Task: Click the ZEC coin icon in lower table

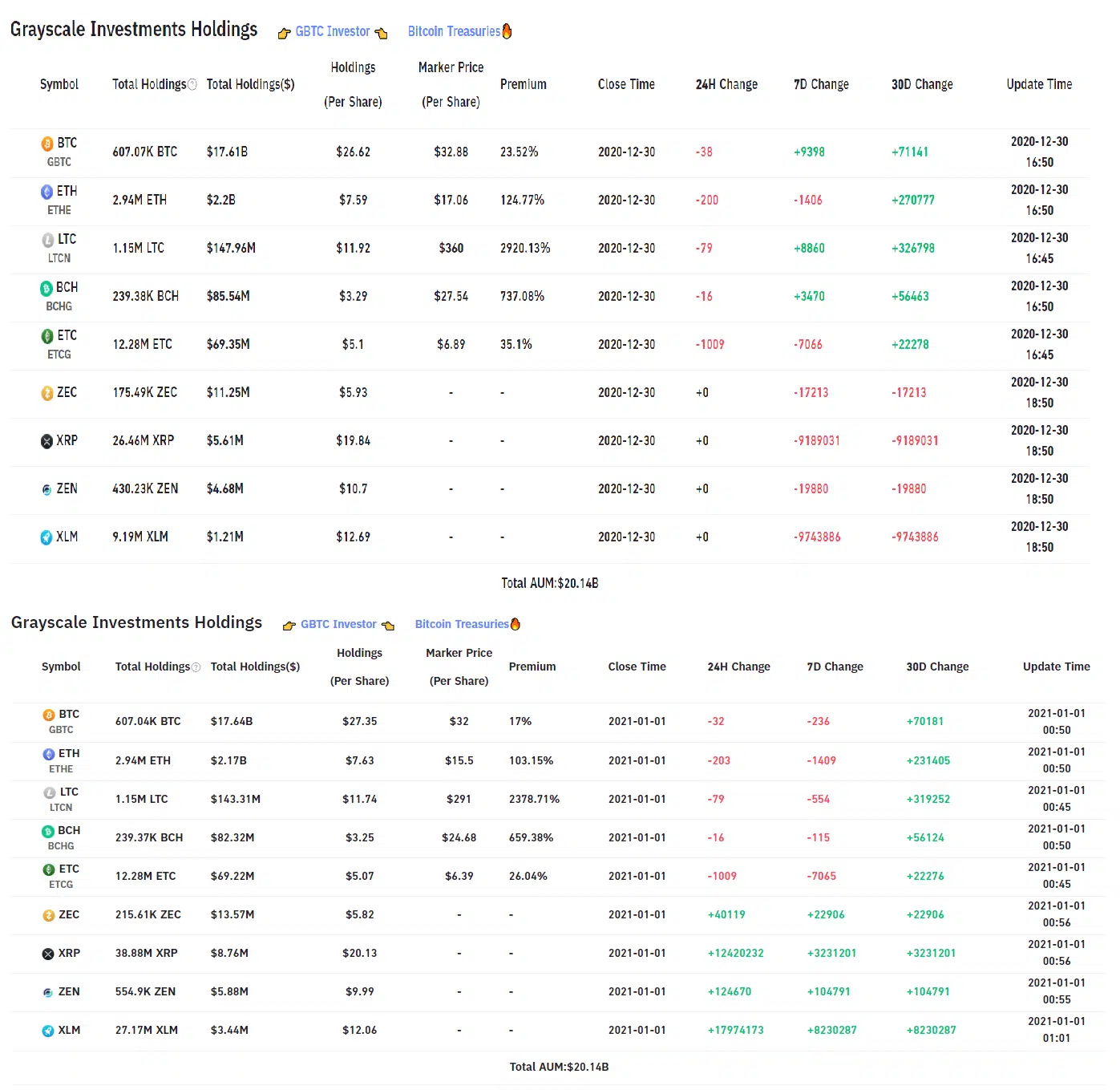Action: 48,915
